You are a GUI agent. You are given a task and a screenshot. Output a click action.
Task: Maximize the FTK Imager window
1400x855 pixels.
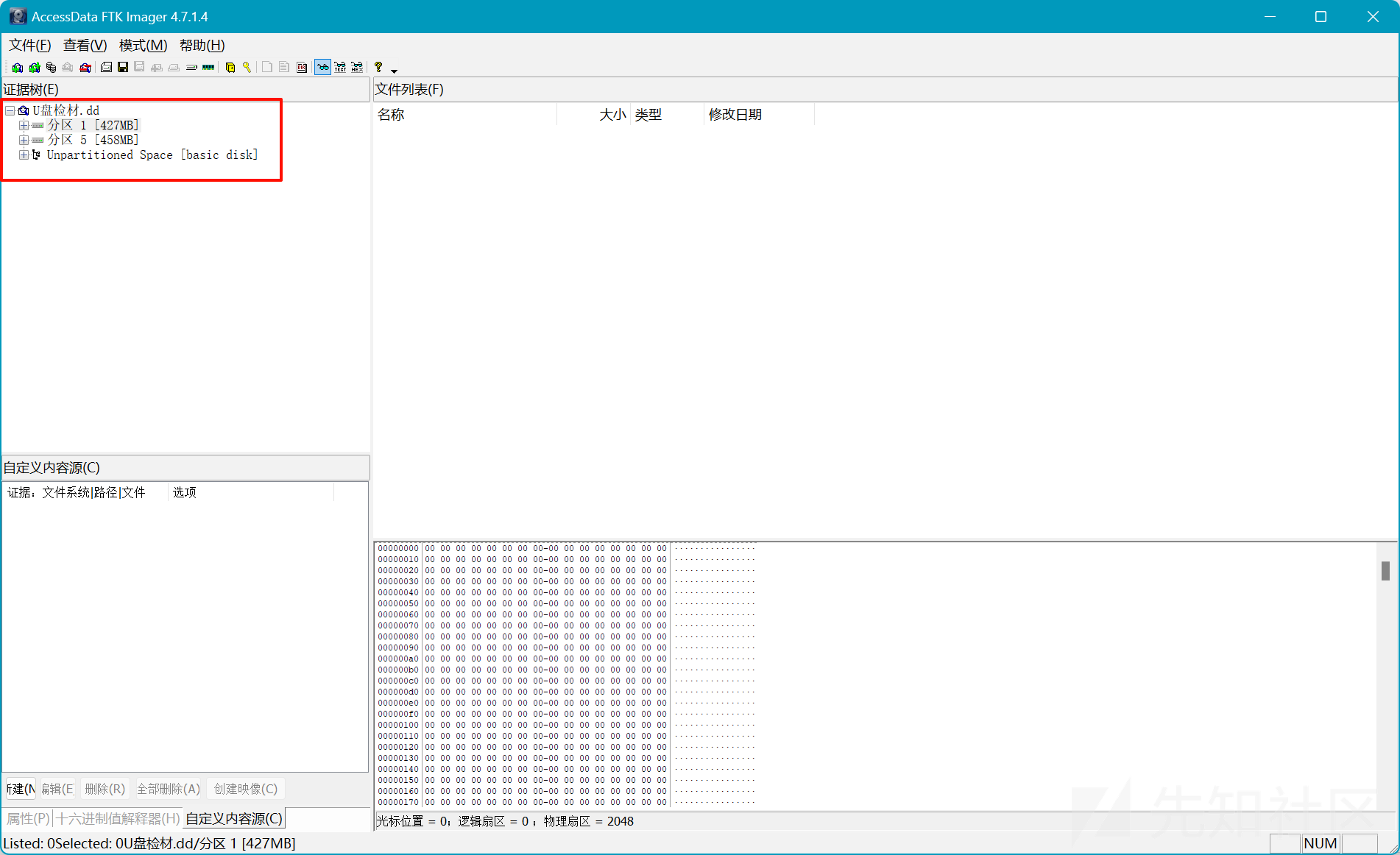point(1321,16)
